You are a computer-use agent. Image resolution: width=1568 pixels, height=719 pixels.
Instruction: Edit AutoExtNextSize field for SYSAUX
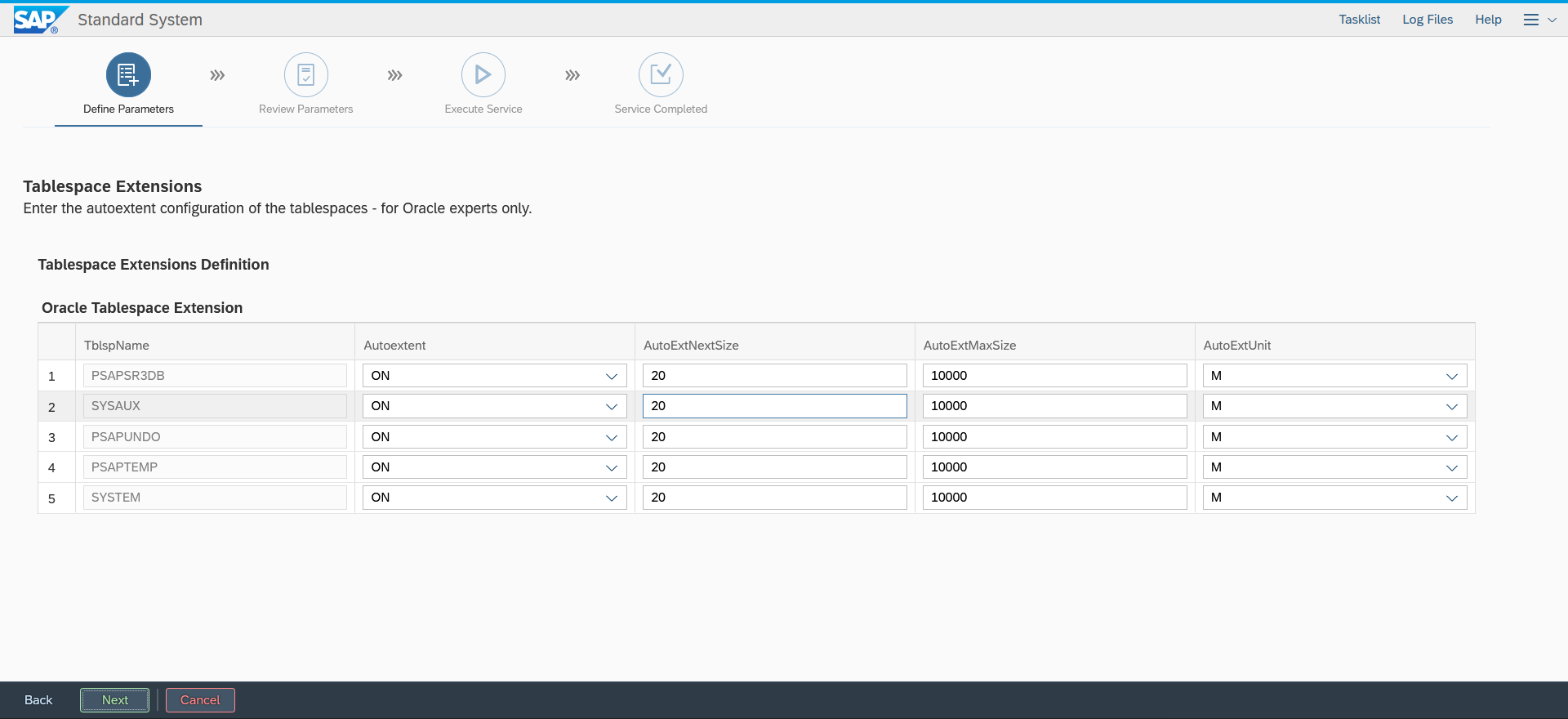tap(775, 406)
